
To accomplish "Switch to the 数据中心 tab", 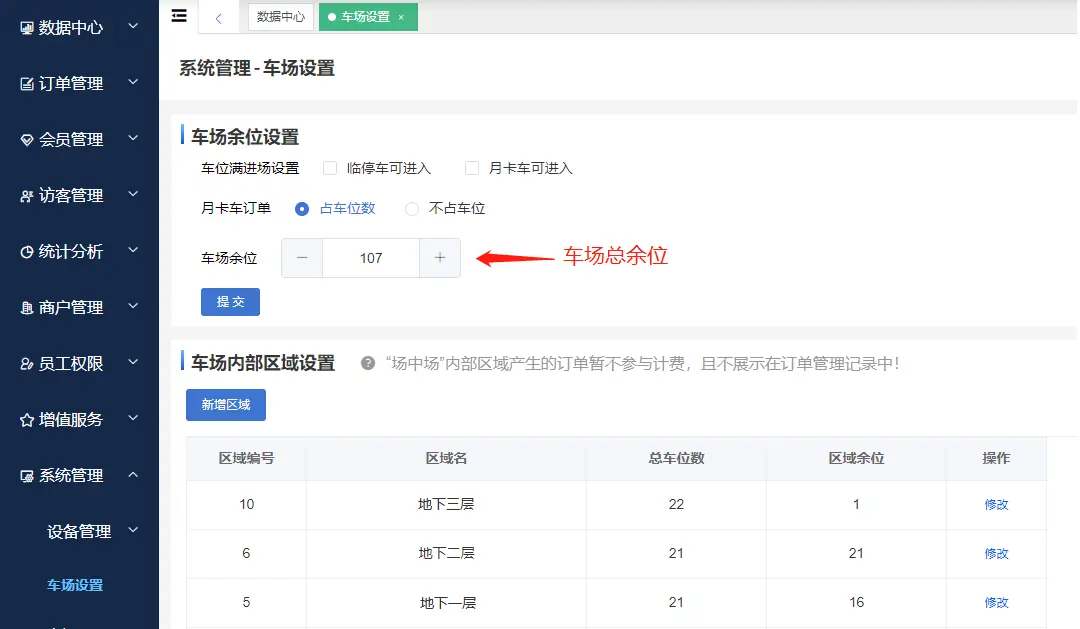I will [280, 17].
